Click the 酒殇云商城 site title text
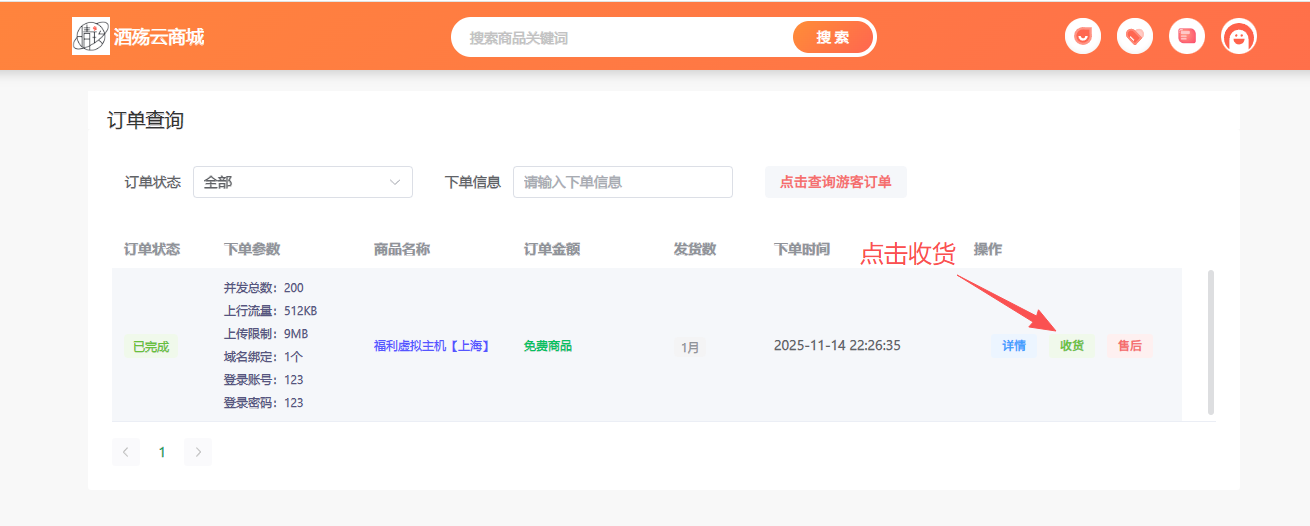The height and width of the screenshot is (526, 1310). pyautogui.click(x=159, y=37)
